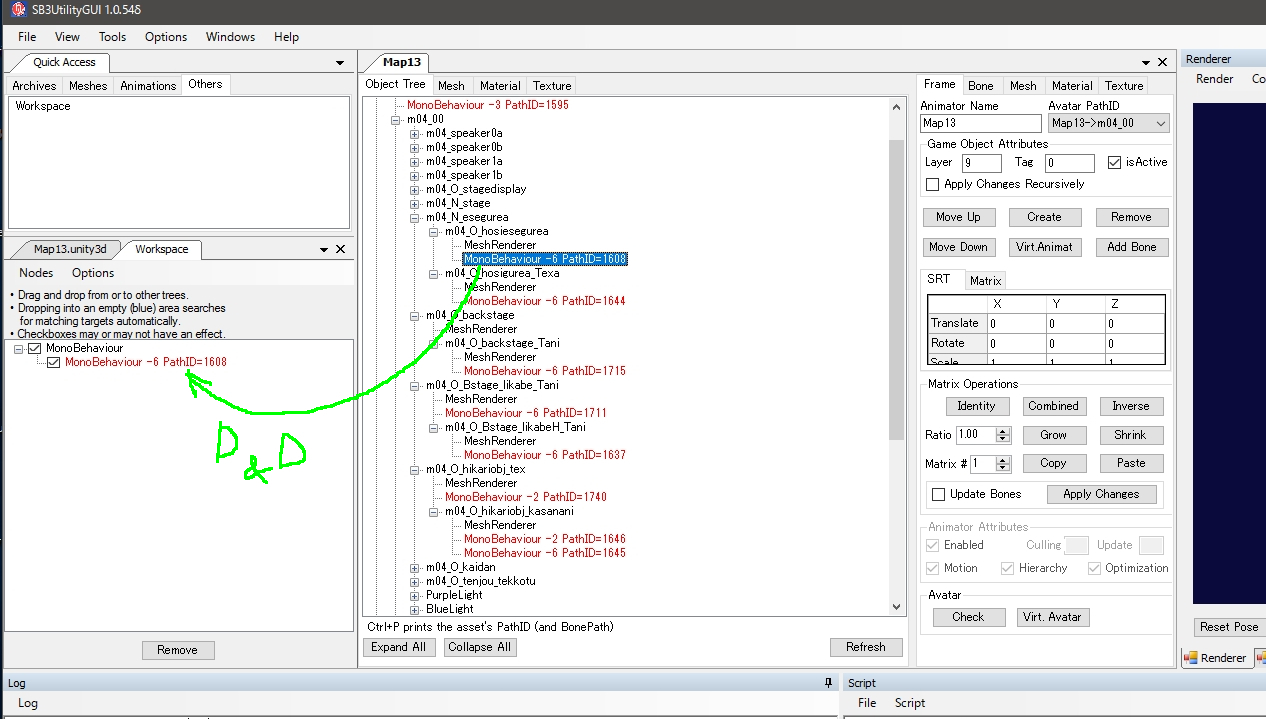Close the Workspace panel with X
The image size is (1266, 719).
coord(340,249)
